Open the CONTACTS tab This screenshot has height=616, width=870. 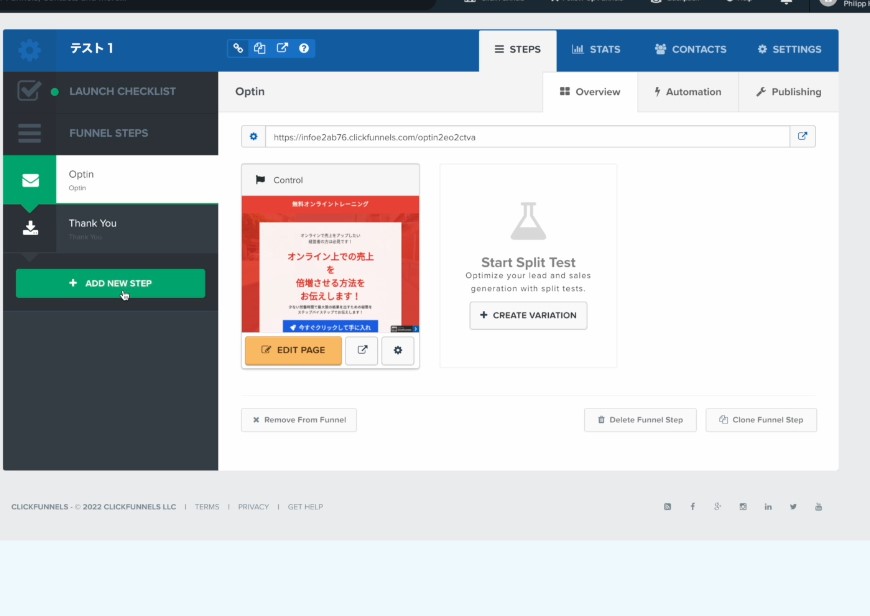pyautogui.click(x=690, y=50)
